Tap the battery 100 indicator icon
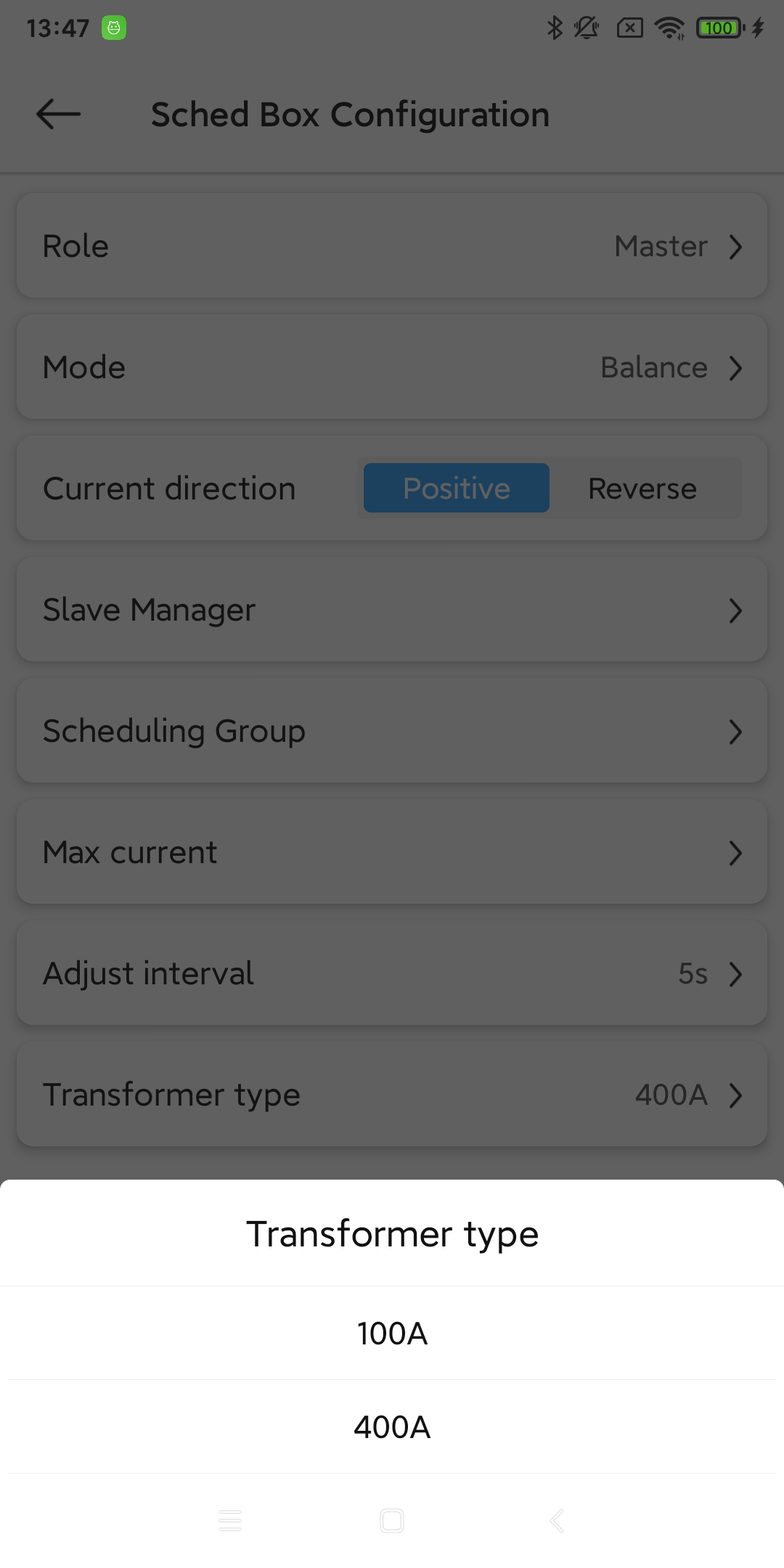The image size is (784, 1568). coord(719,28)
